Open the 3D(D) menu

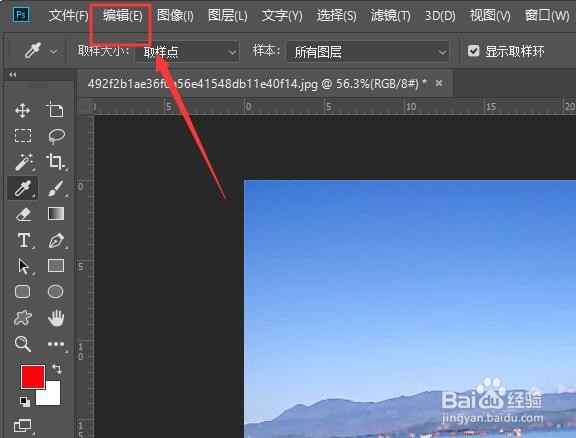440,16
